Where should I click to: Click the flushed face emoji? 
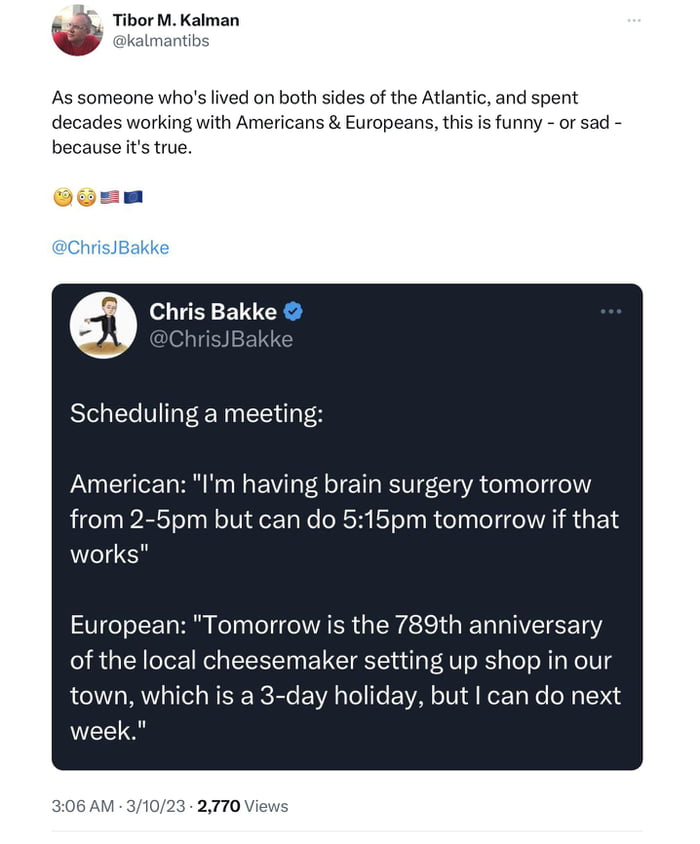click(x=86, y=197)
